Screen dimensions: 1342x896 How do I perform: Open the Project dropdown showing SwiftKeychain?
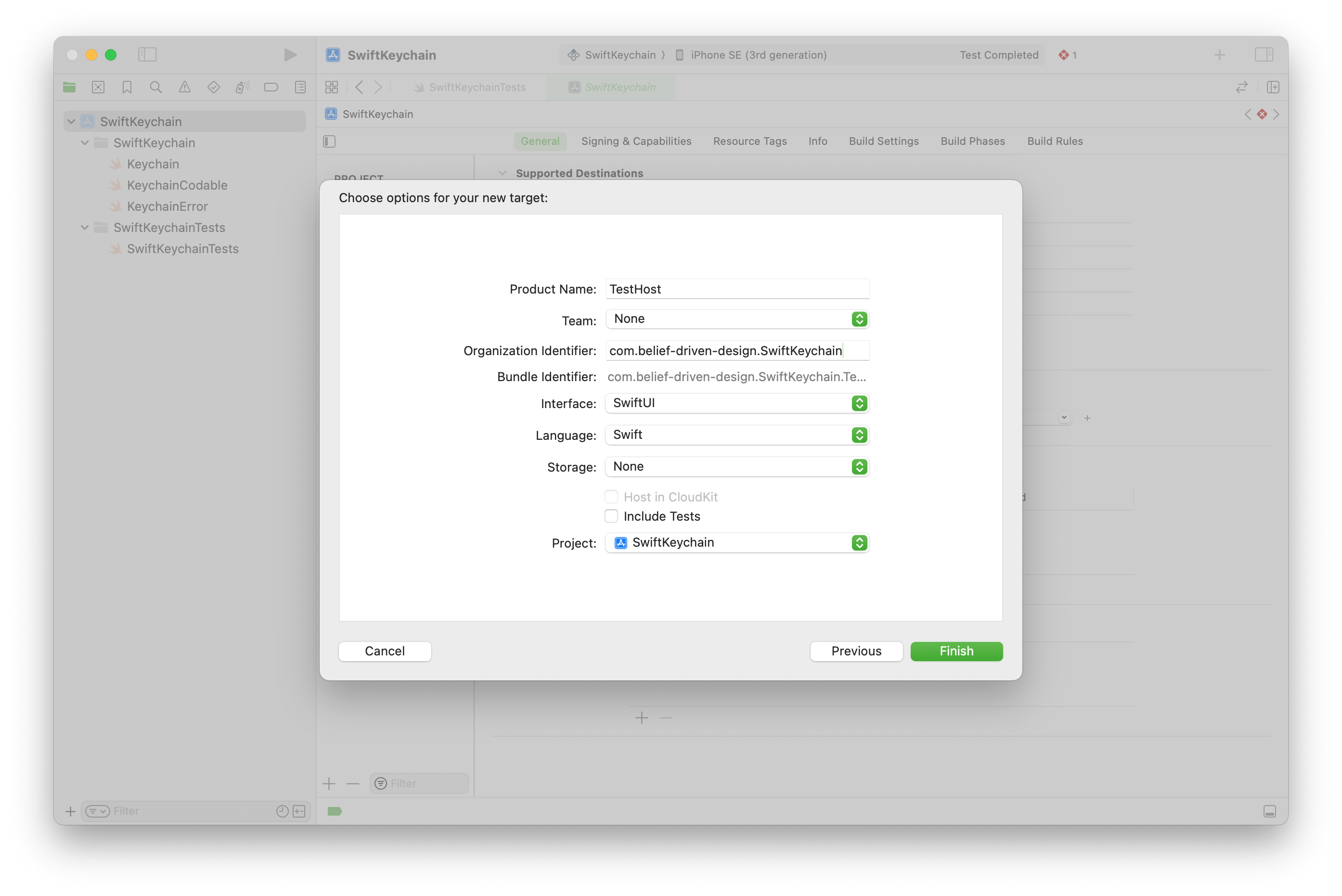point(737,542)
